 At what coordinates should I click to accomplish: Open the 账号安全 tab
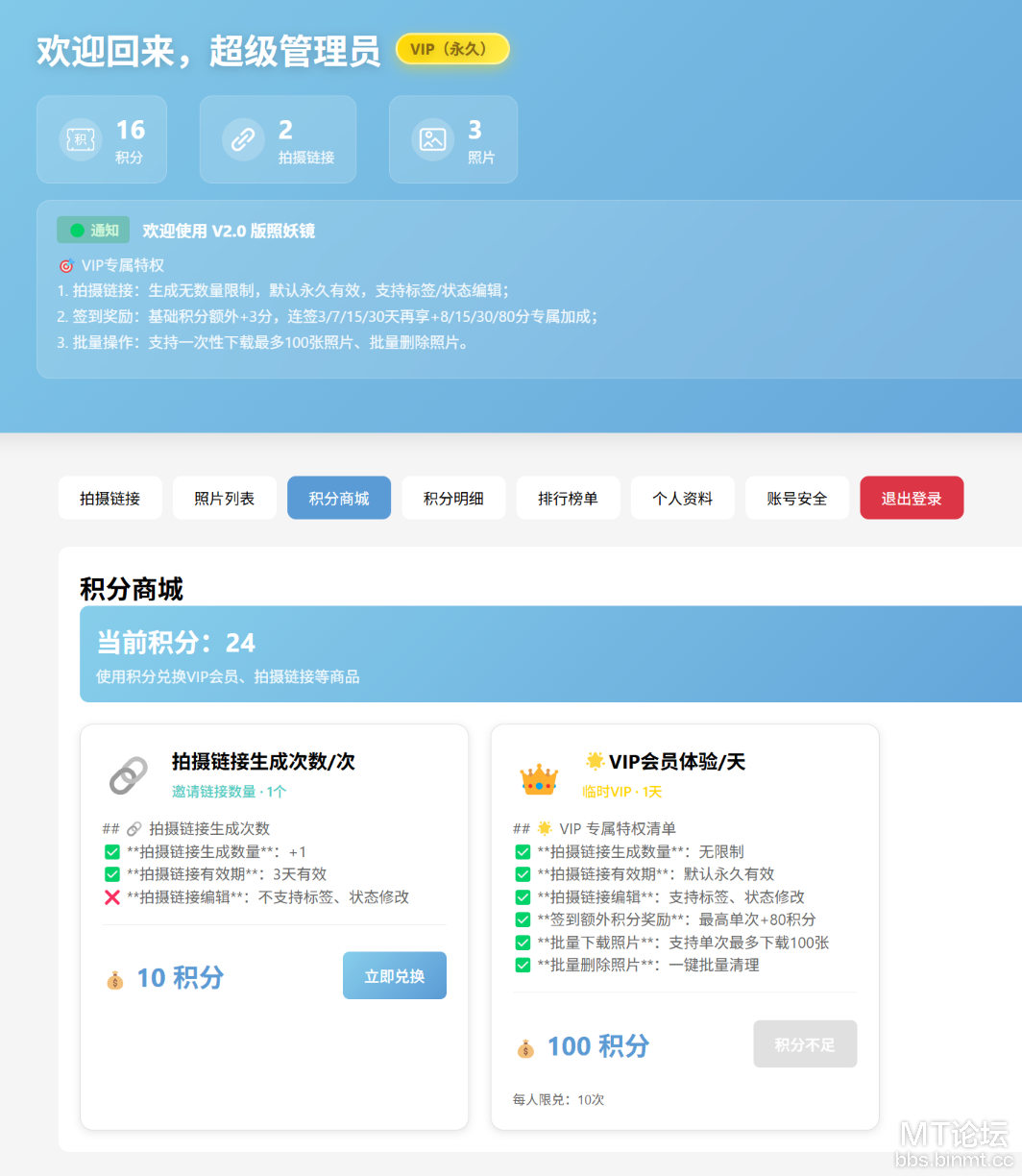[796, 499]
